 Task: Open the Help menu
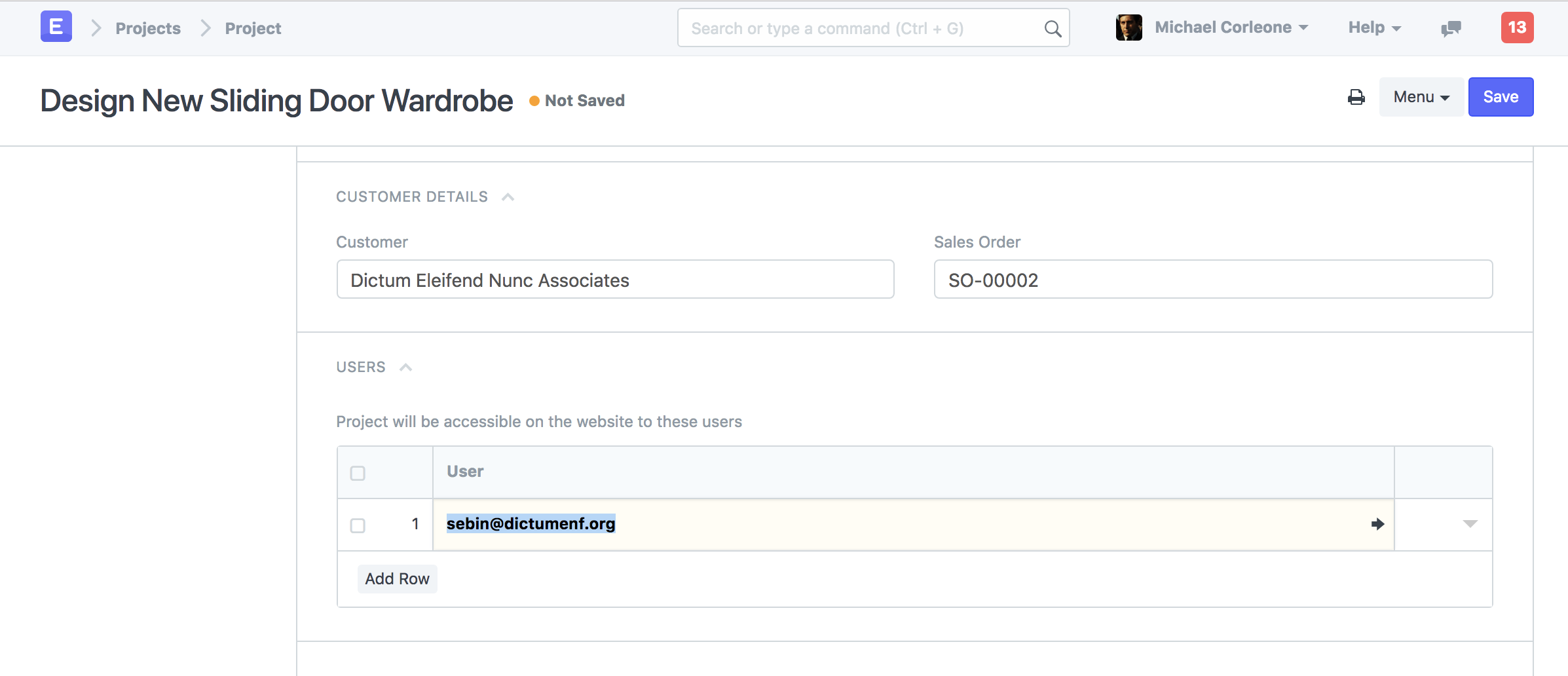[x=1373, y=28]
